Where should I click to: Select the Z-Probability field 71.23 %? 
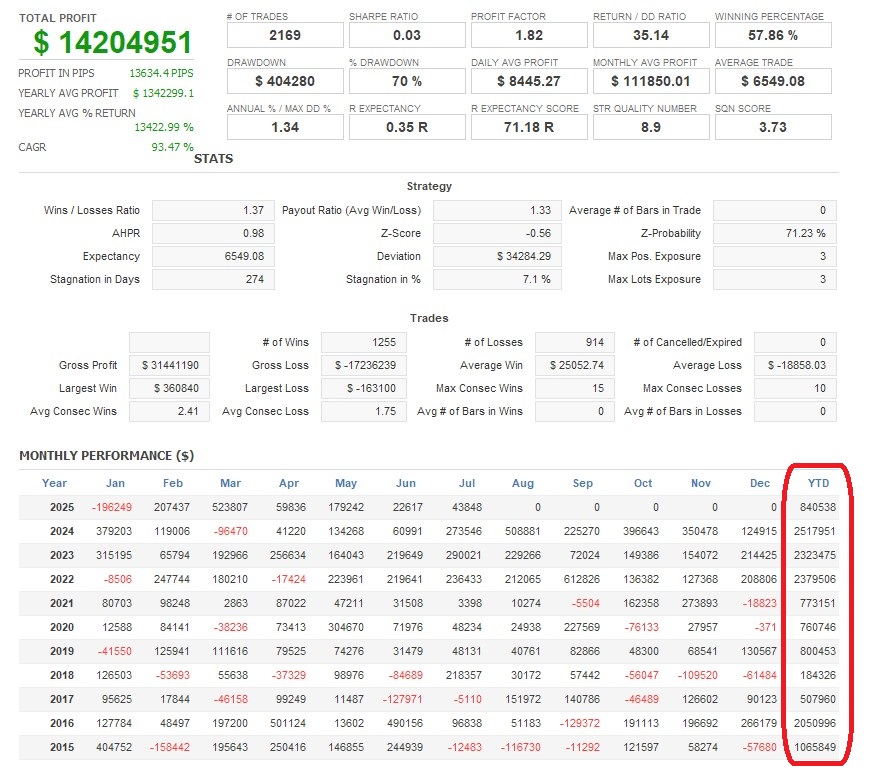click(x=775, y=233)
